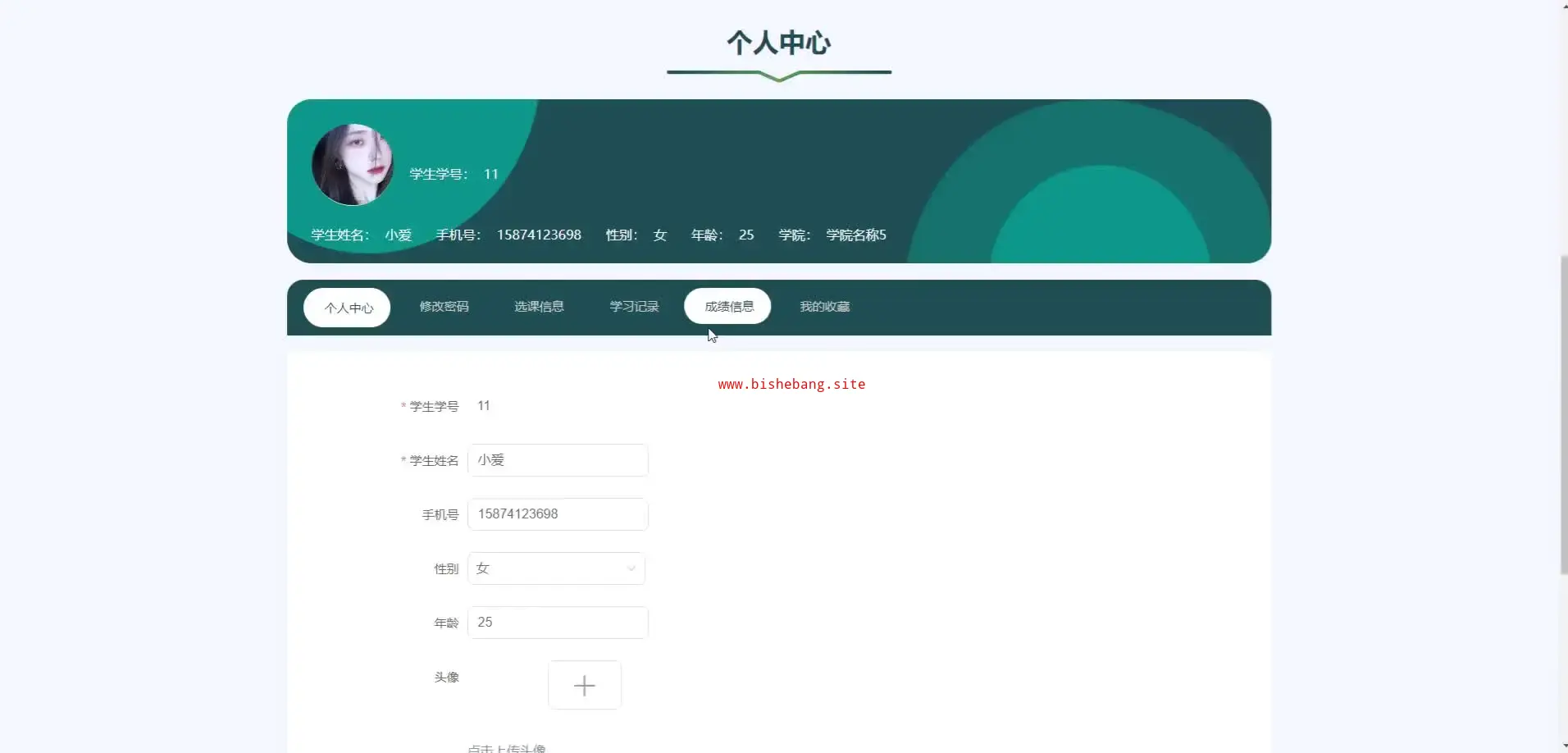Click the scrollbar down arrow
The image size is (1568, 753).
1563,747
